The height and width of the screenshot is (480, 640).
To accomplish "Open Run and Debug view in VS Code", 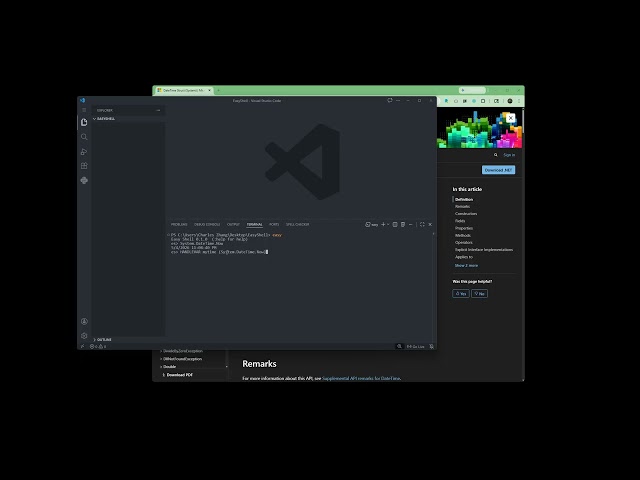I will [84, 151].
